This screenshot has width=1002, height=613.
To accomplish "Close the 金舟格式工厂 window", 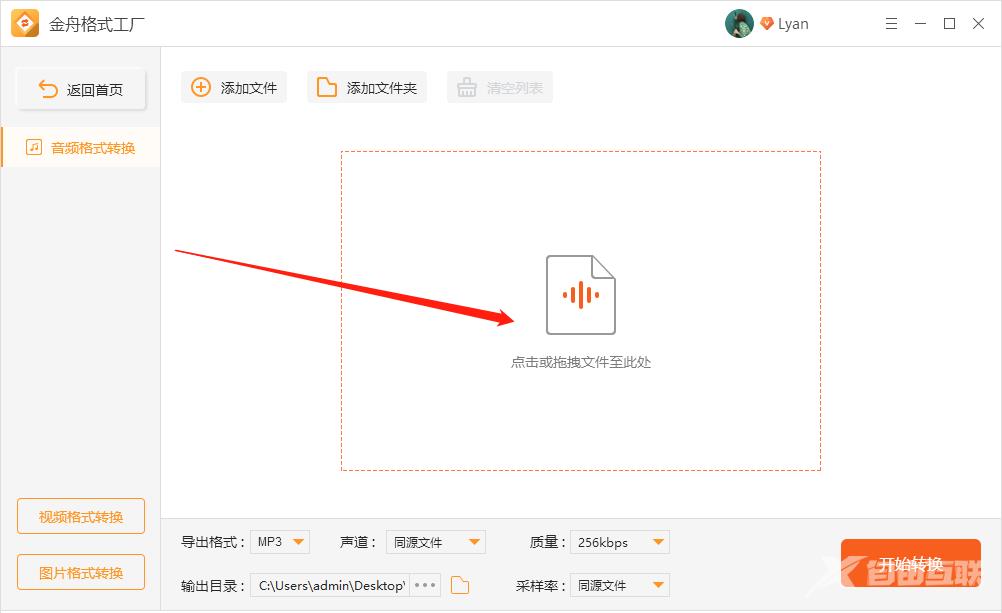I will [x=978, y=24].
